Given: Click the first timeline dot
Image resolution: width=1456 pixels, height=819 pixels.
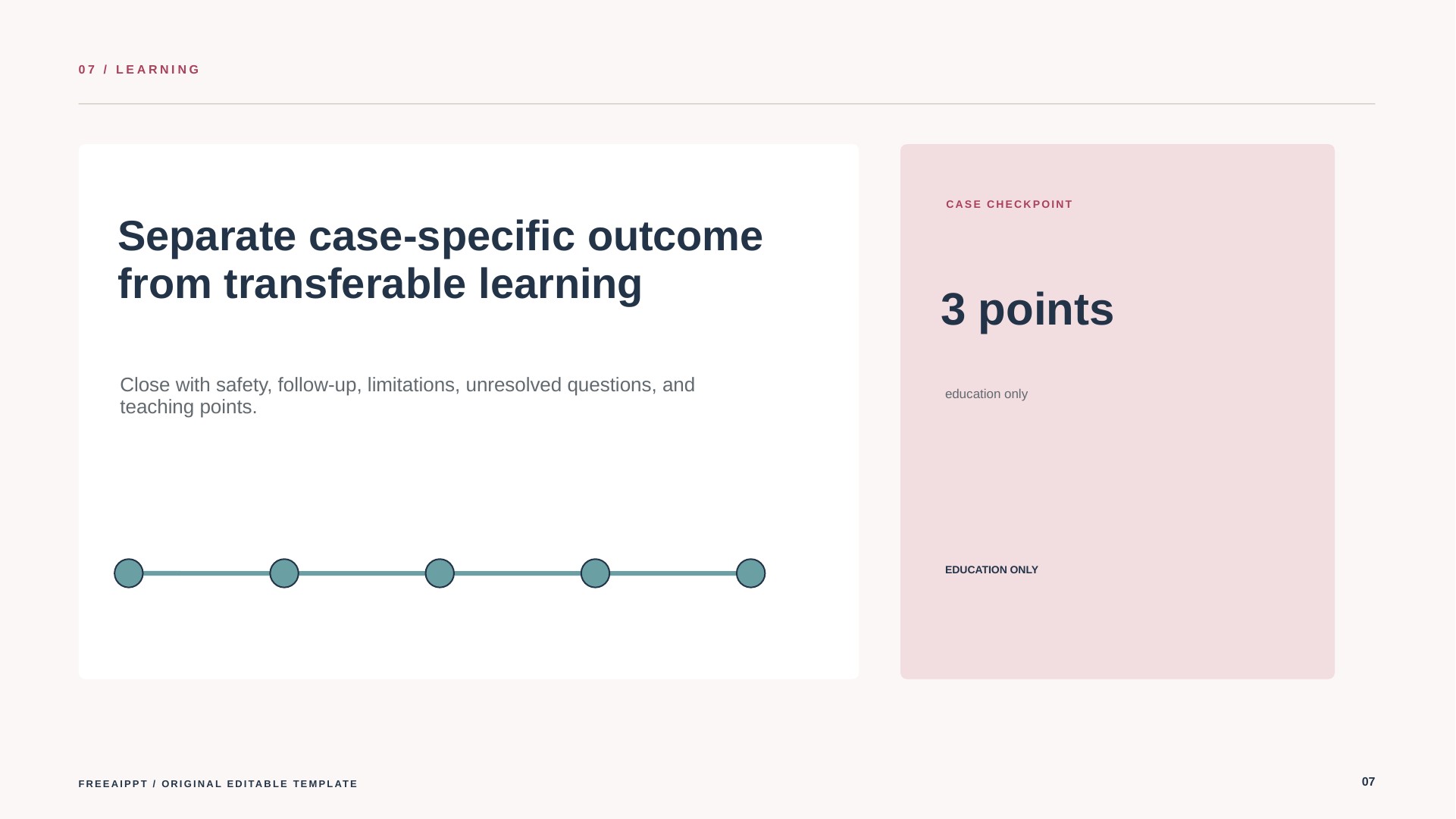Looking at the screenshot, I should coord(129,573).
